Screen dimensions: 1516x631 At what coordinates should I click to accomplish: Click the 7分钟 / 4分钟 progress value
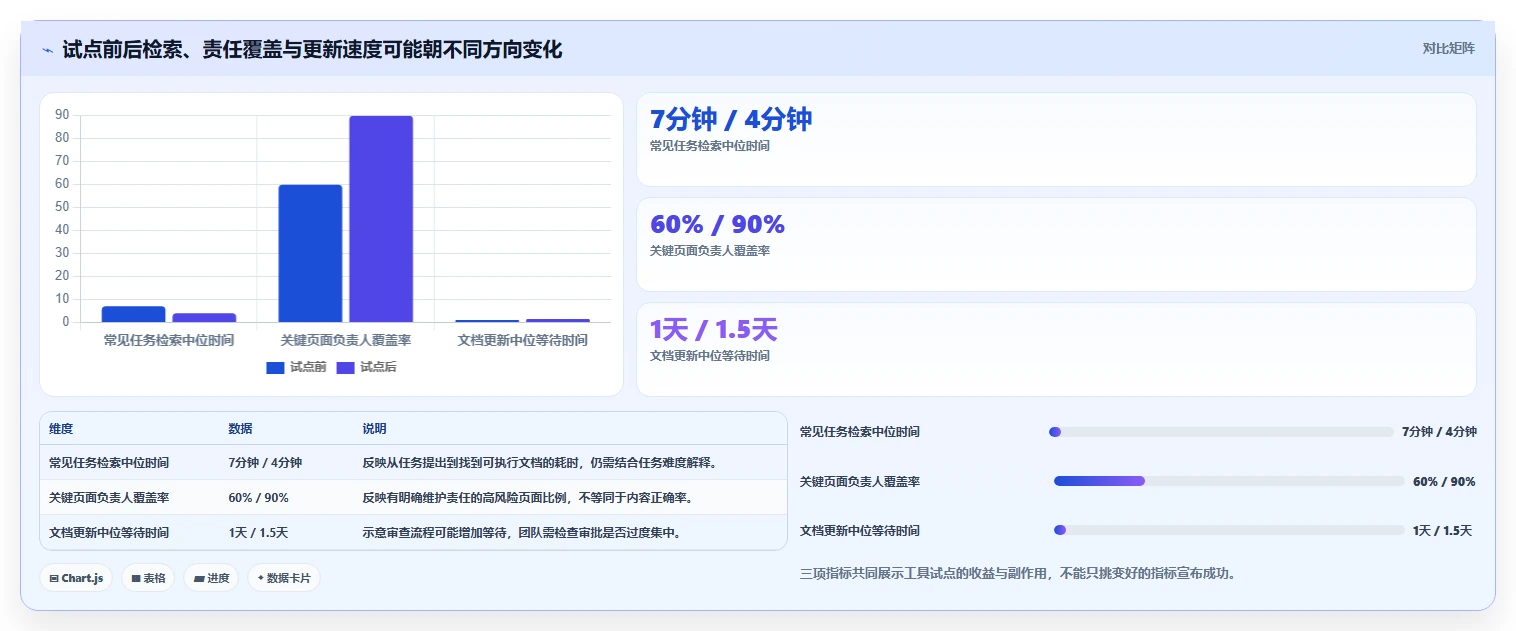pyautogui.click(x=1439, y=432)
